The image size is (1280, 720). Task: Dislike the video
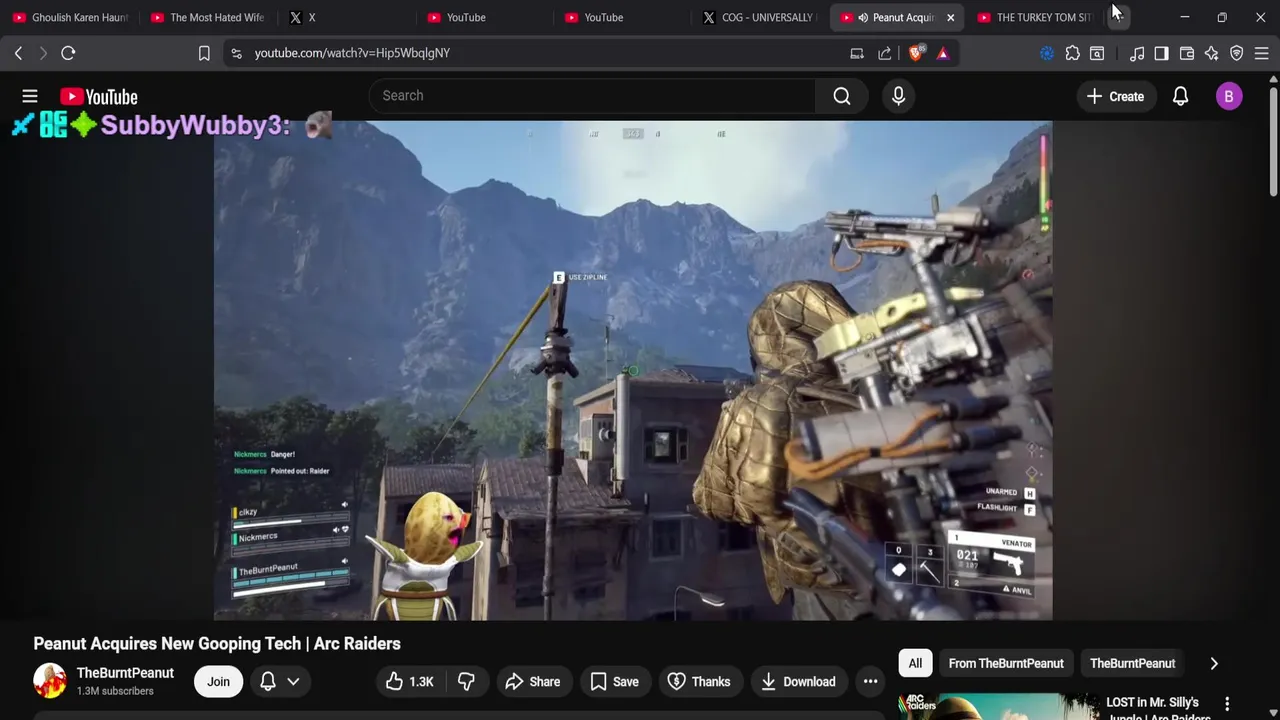point(466,682)
